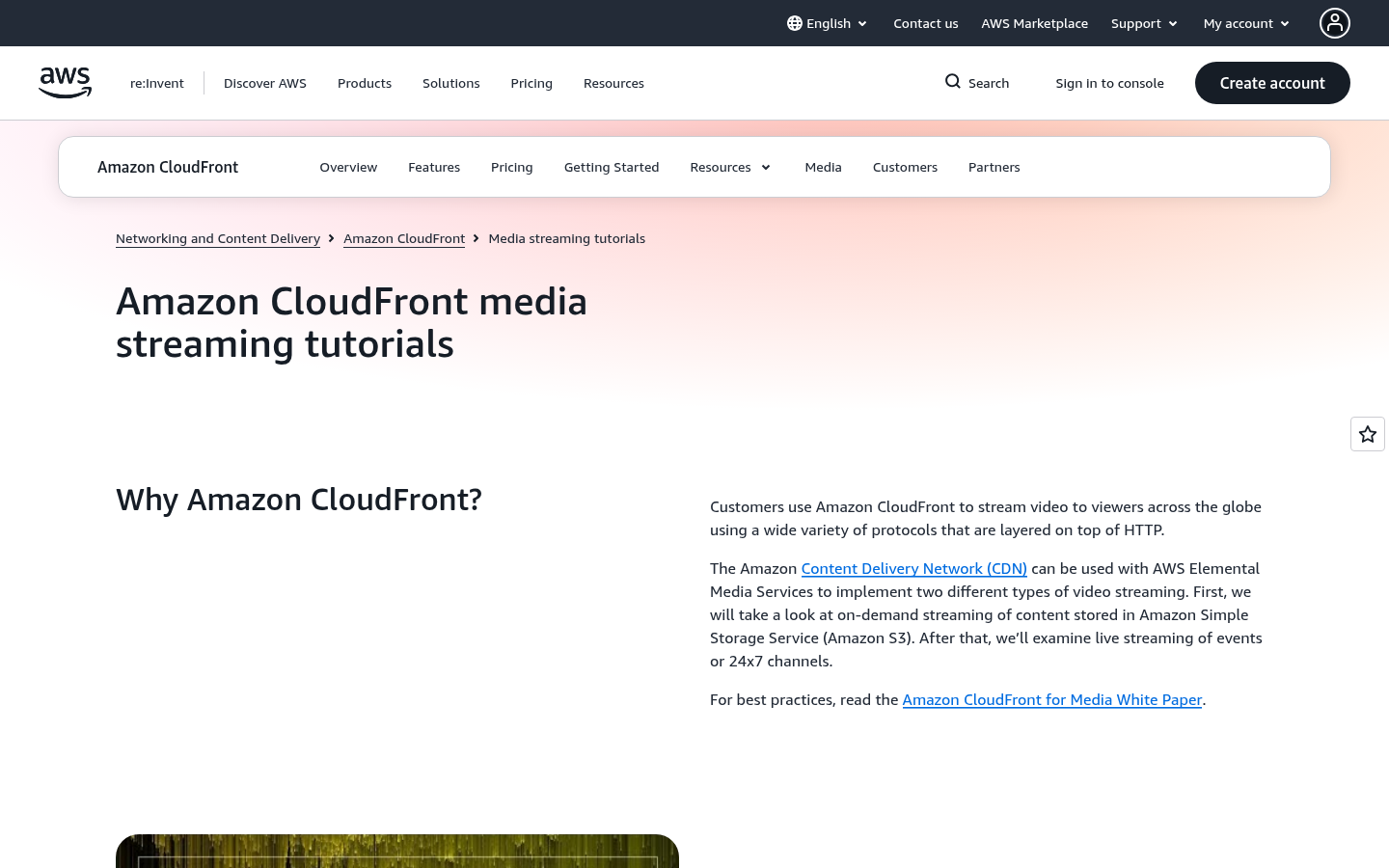Click the partially visible image thumbnail
The width and height of the screenshot is (1389, 868).
click(x=397, y=852)
